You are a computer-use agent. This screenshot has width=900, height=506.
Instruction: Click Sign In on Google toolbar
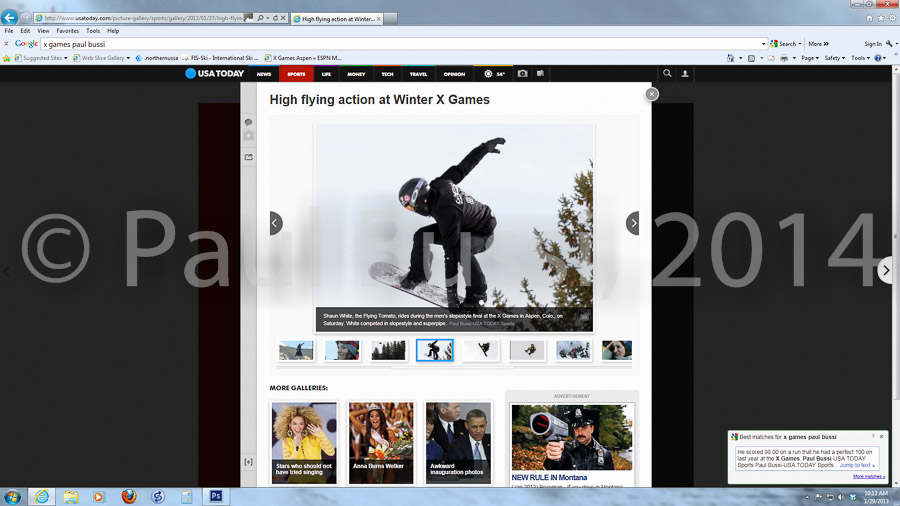(x=873, y=44)
